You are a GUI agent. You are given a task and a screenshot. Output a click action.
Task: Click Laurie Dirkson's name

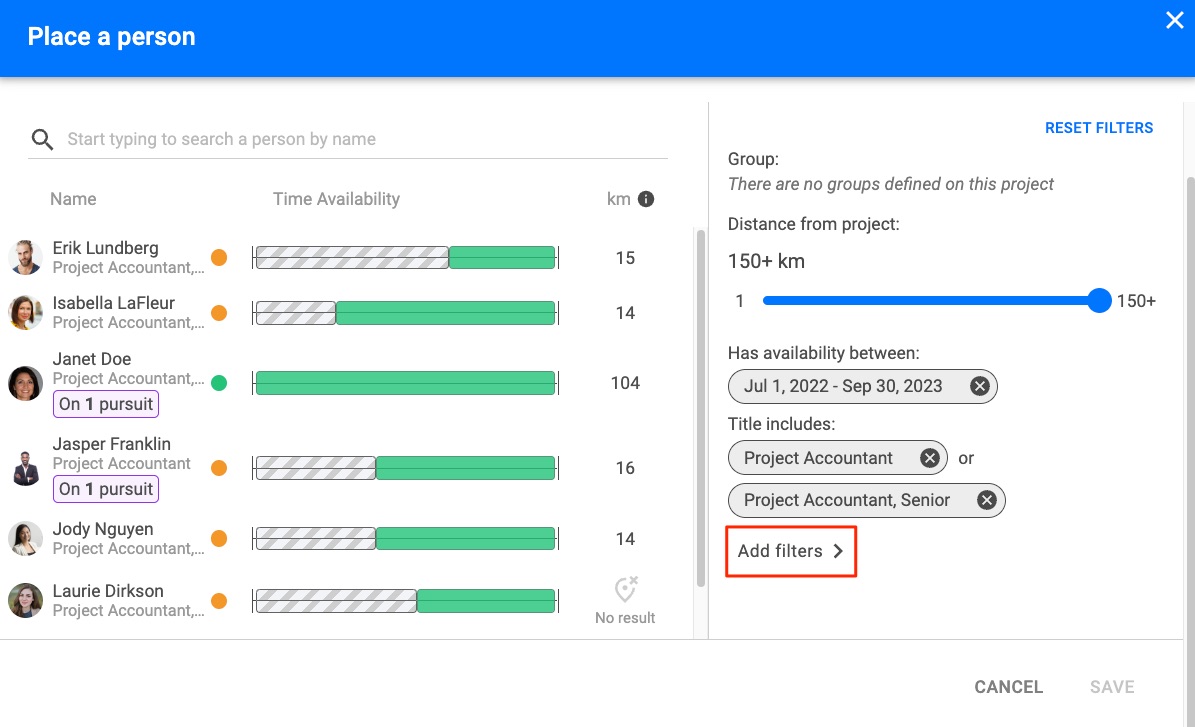[107, 591]
